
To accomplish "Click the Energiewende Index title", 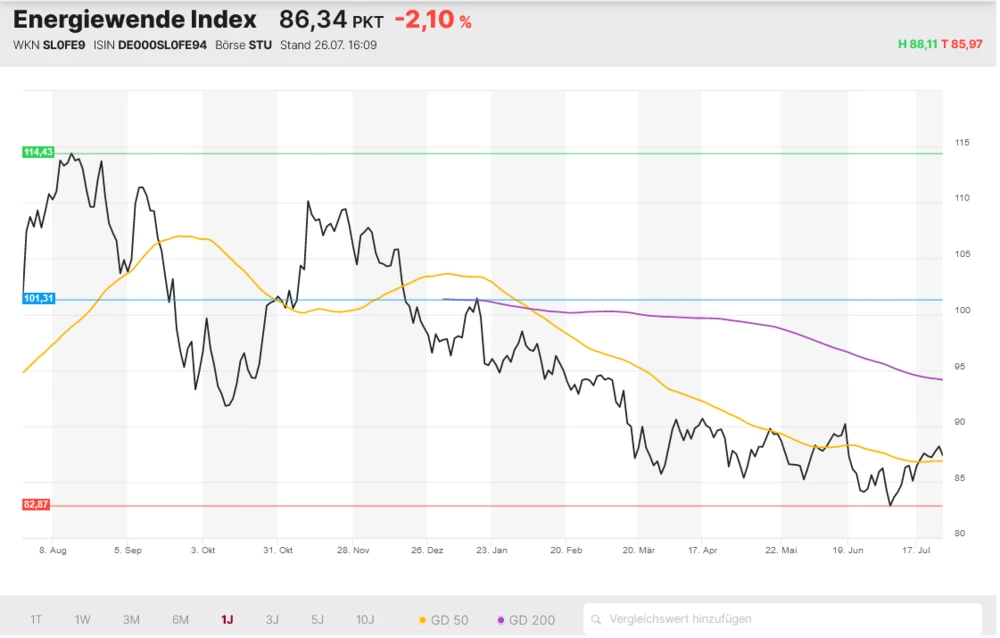I will (134, 20).
